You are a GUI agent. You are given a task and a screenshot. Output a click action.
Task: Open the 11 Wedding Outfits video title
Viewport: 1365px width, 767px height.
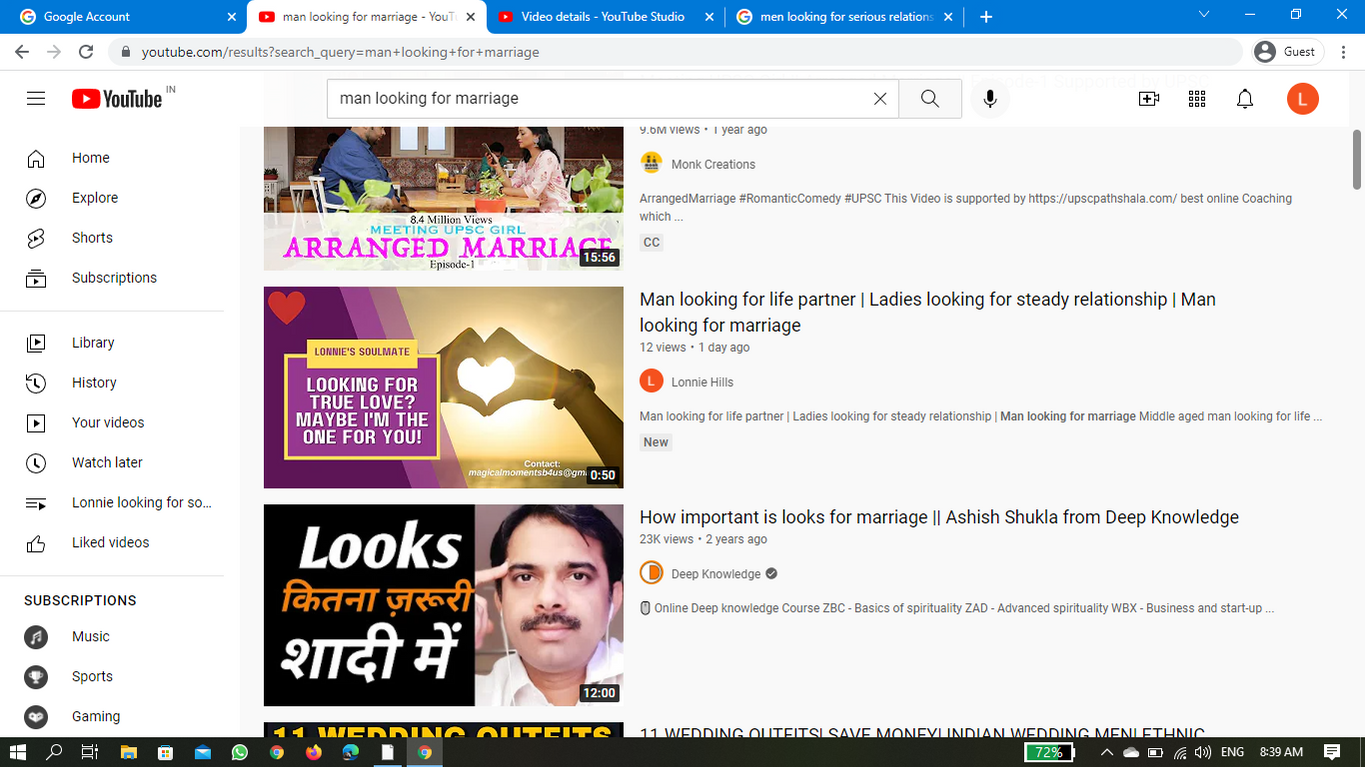[921, 733]
